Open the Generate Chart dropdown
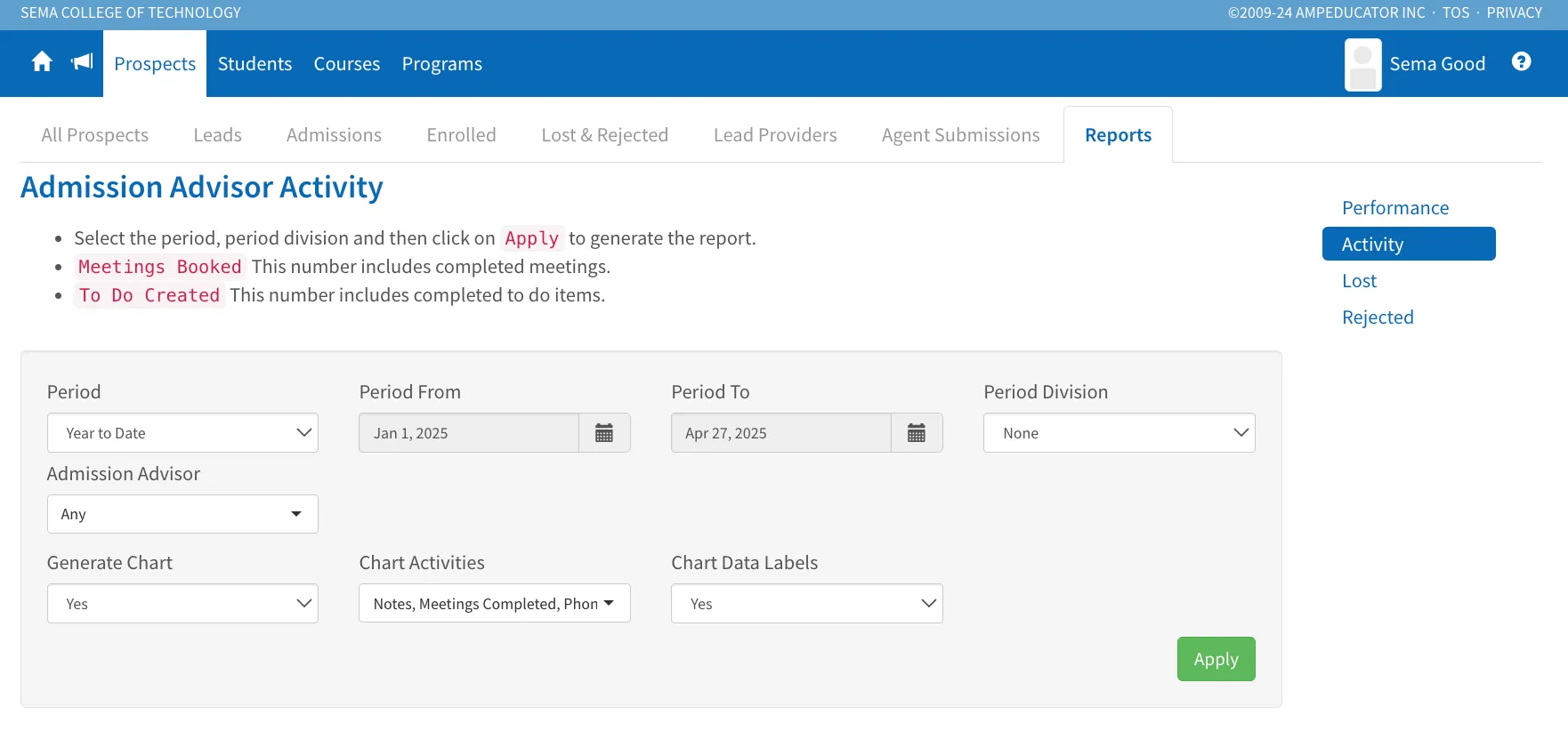 [x=182, y=604]
